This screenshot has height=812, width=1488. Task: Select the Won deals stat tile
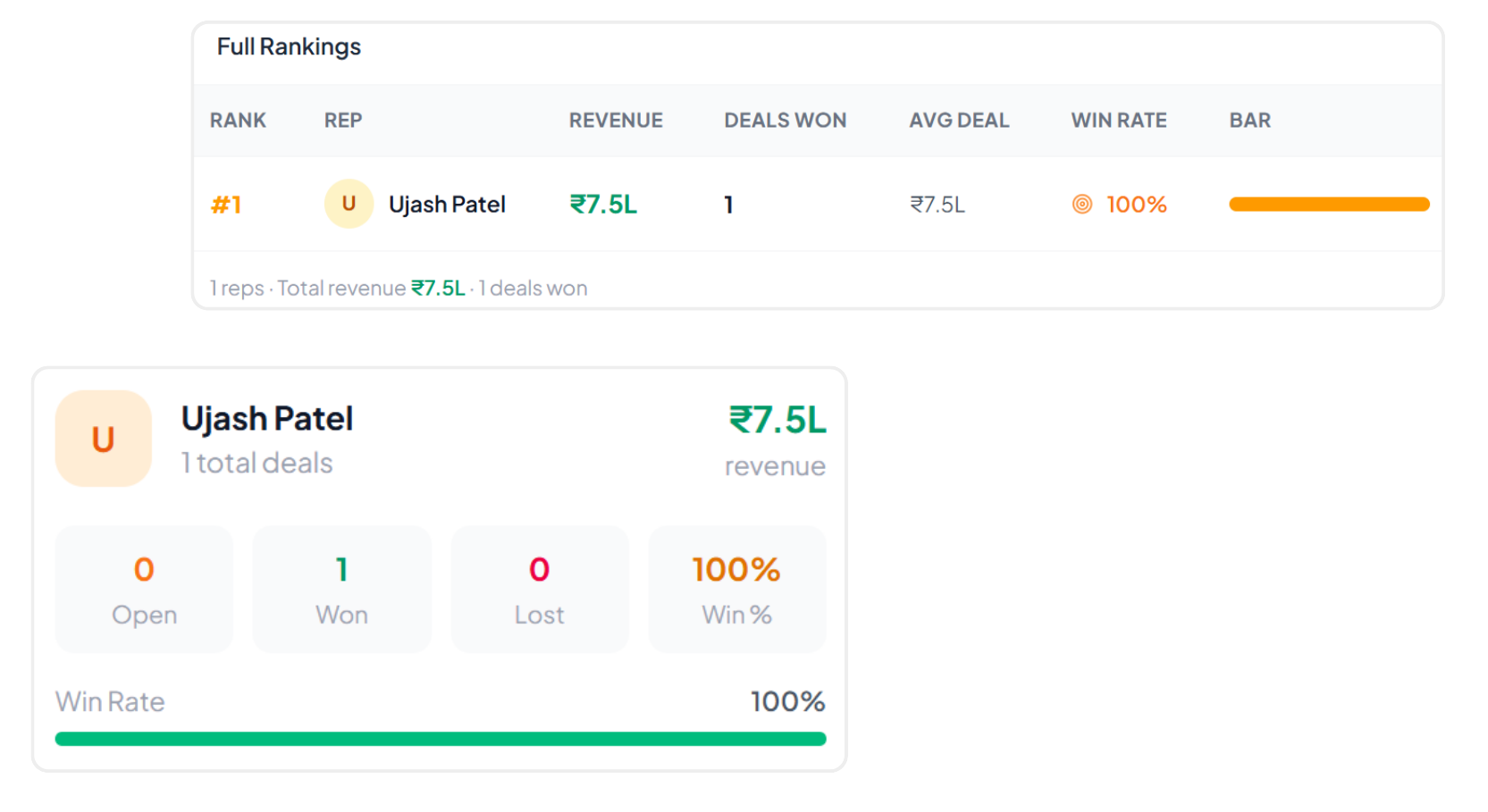pos(342,590)
